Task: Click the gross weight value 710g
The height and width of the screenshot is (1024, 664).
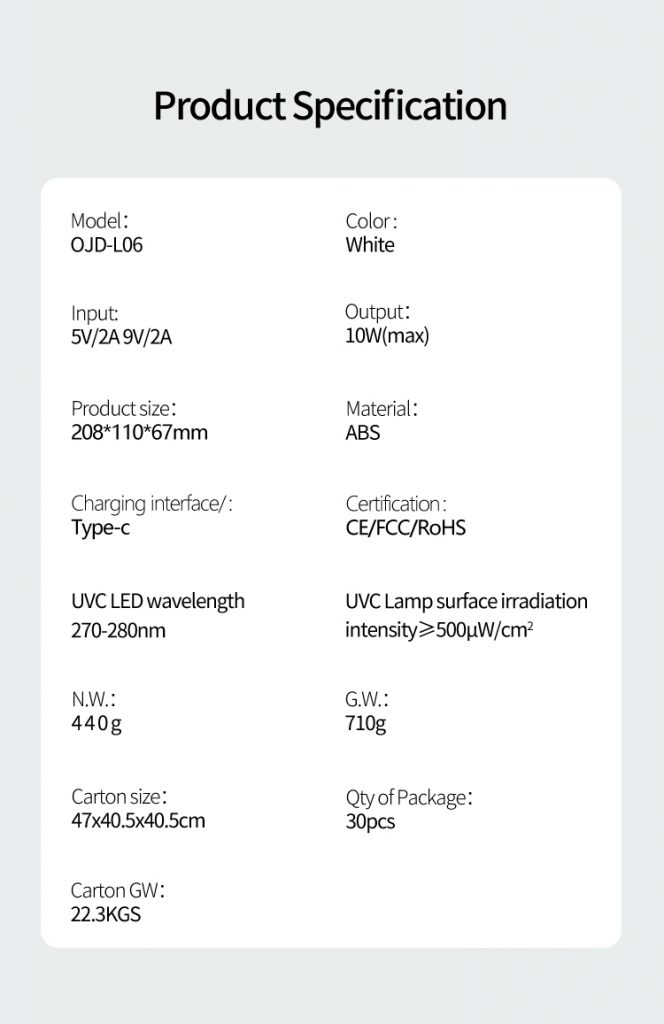Action: (366, 724)
